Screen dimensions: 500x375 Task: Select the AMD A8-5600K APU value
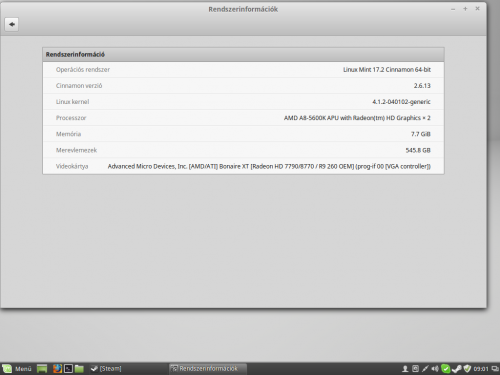(x=357, y=118)
